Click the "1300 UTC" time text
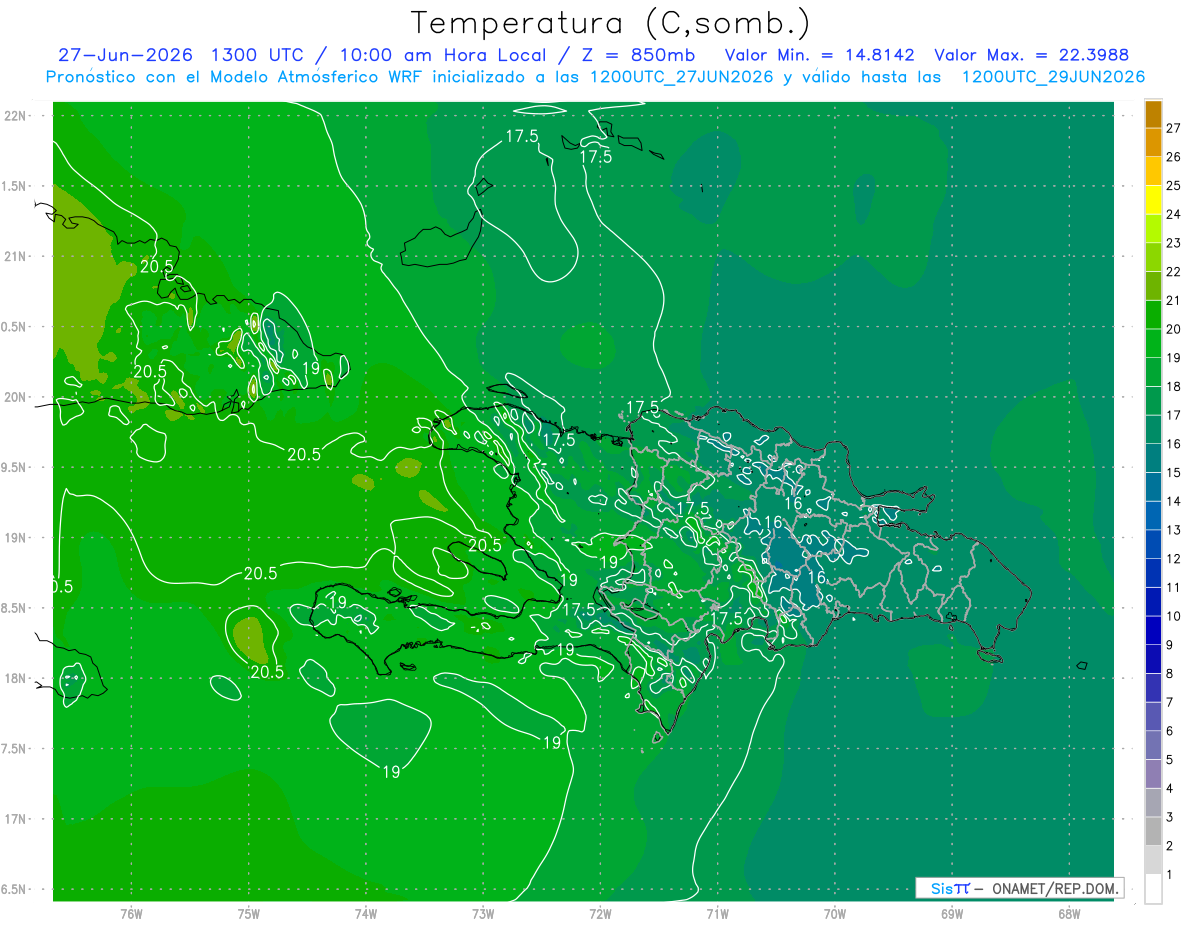Image resolution: width=1200 pixels, height=927 pixels. pyautogui.click(x=261, y=55)
